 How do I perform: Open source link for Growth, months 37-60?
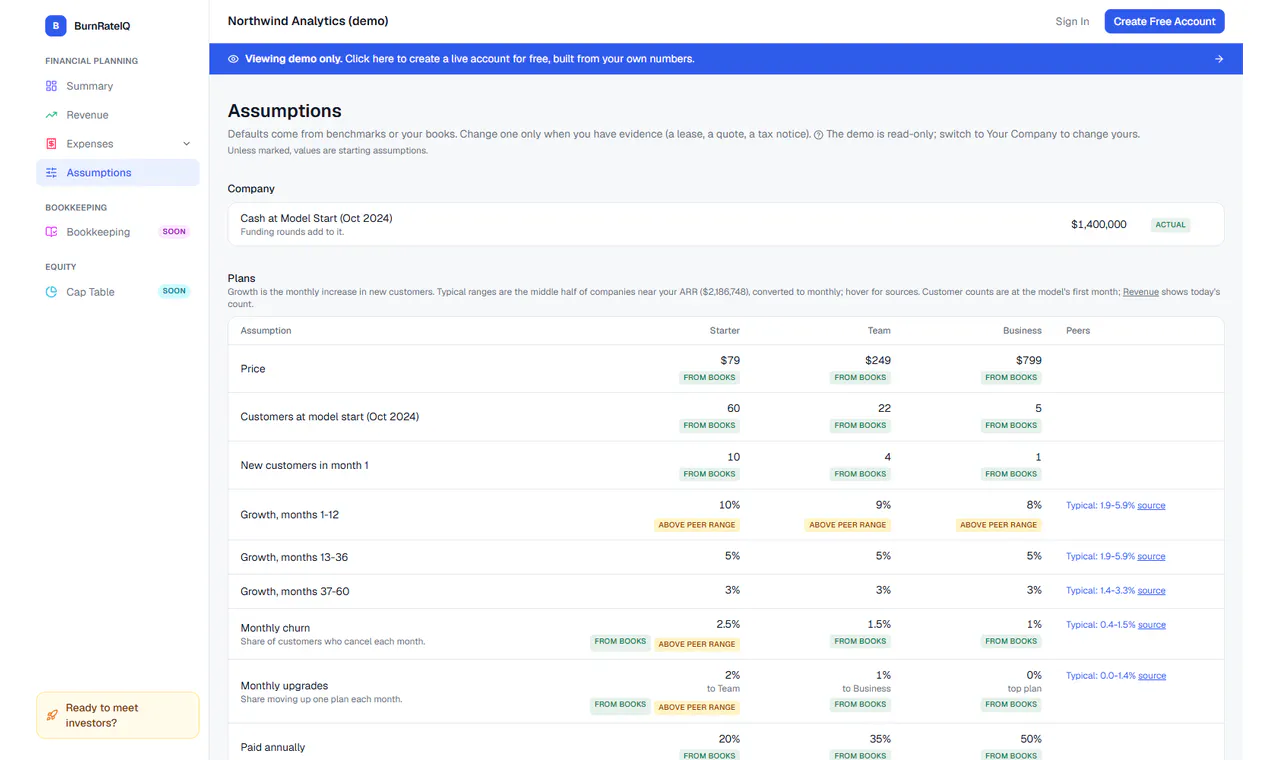(x=1151, y=591)
